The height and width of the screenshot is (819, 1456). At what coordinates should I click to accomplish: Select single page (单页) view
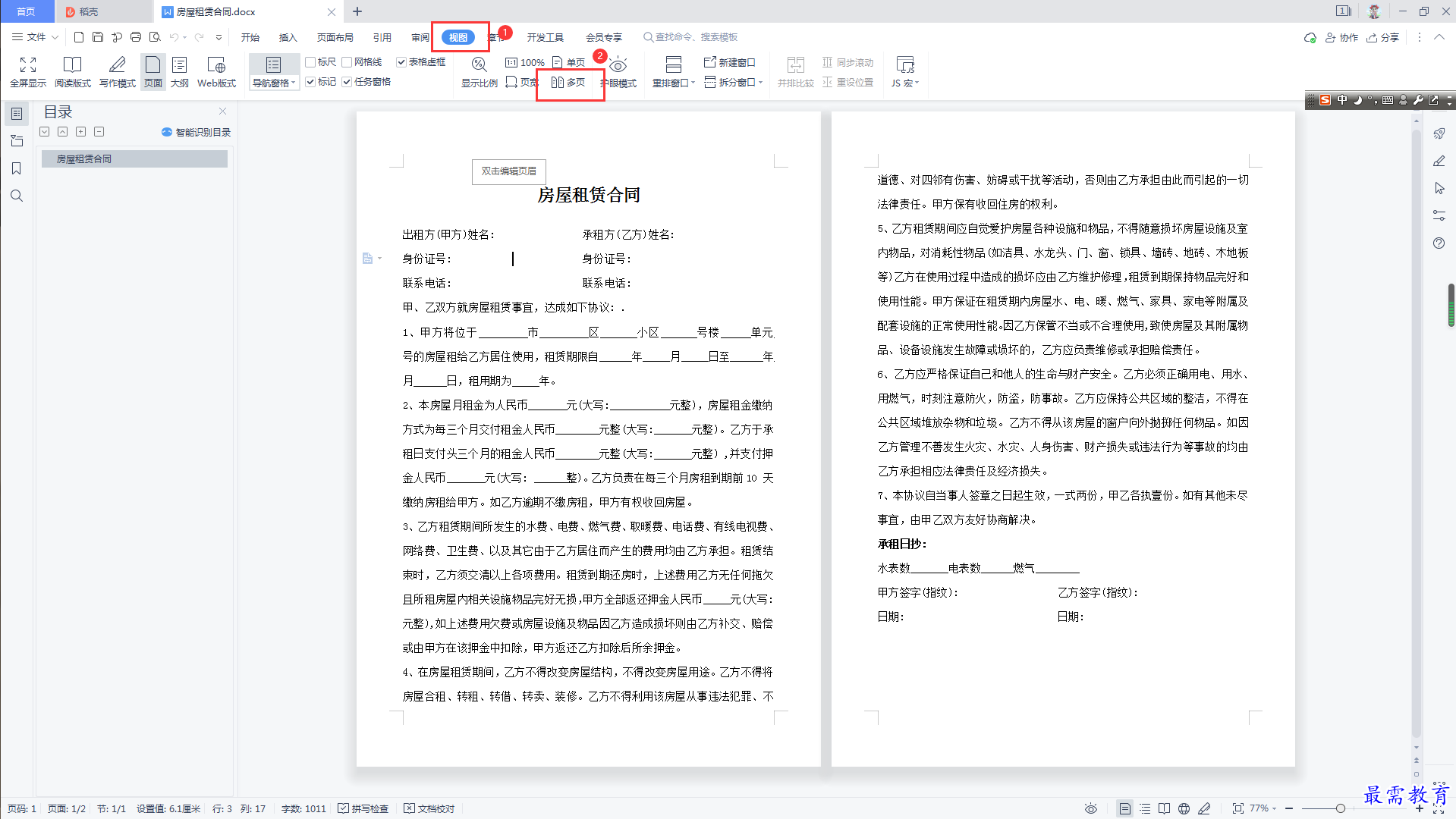pos(568,62)
